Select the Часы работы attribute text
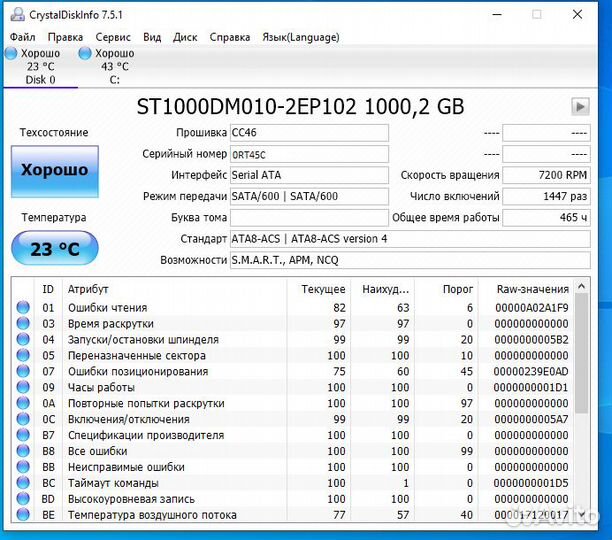612x540 pixels. click(101, 387)
